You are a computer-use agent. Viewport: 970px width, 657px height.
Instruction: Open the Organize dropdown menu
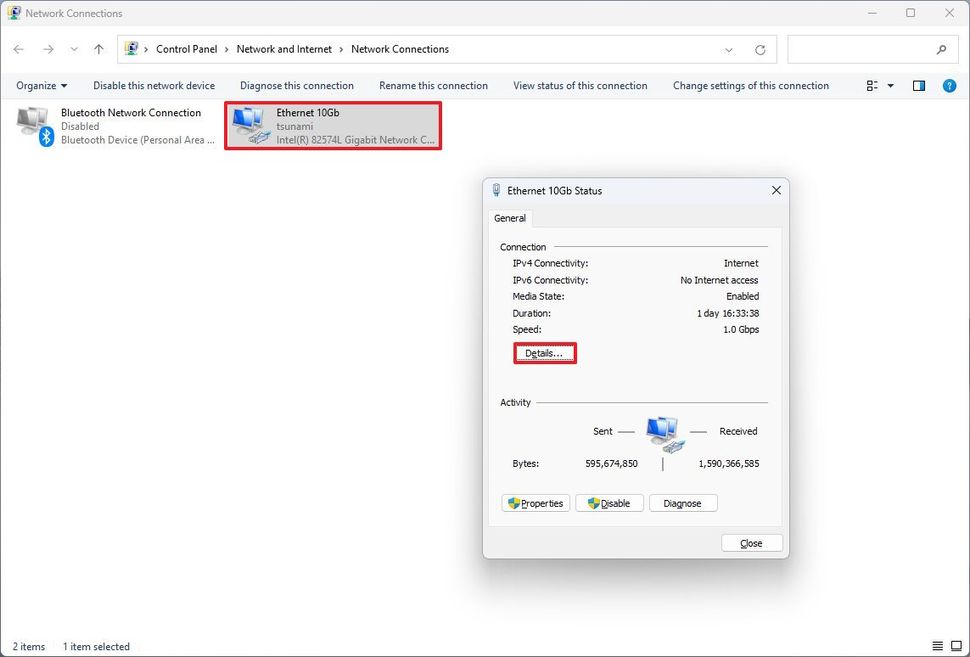40,85
